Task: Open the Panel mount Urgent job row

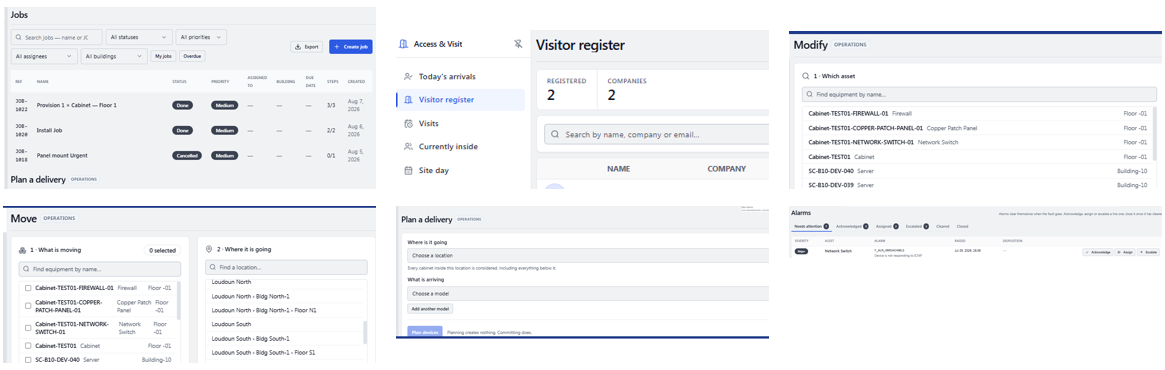Action: [x=192, y=155]
